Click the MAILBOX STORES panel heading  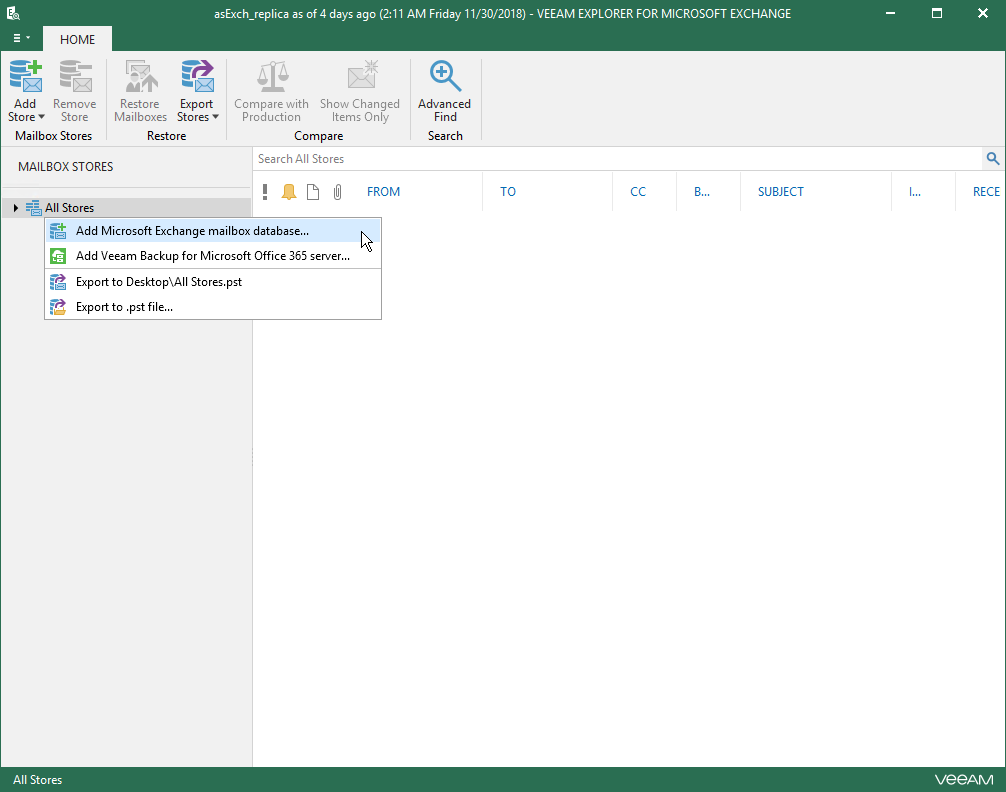(65, 166)
